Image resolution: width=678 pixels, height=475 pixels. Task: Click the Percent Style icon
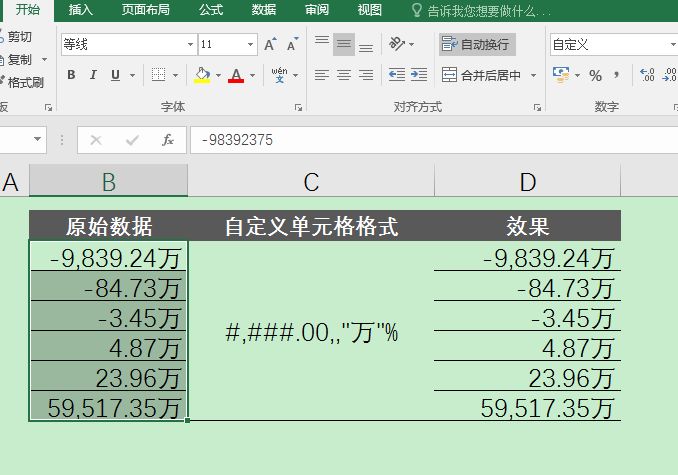tap(595, 76)
